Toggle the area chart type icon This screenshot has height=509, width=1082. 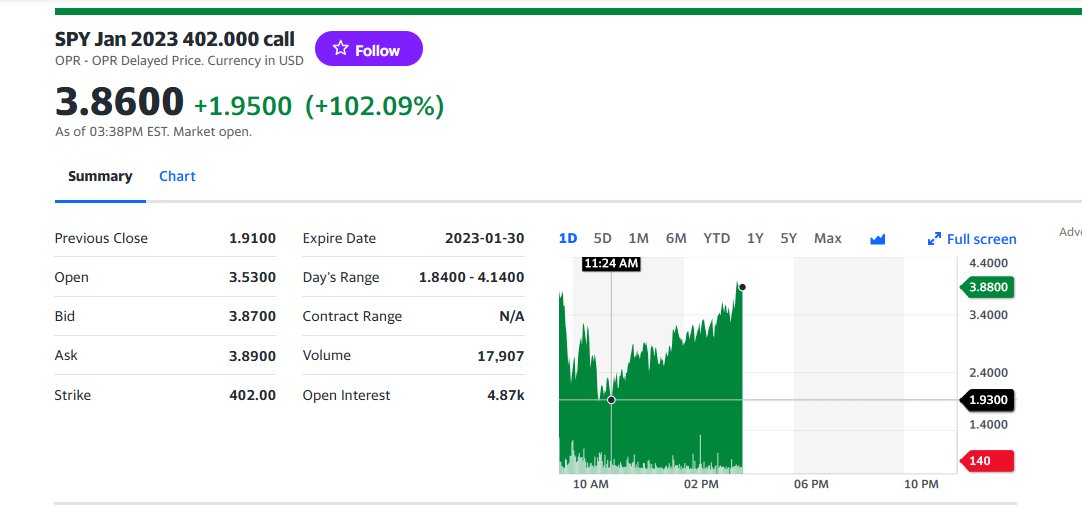[x=878, y=239]
